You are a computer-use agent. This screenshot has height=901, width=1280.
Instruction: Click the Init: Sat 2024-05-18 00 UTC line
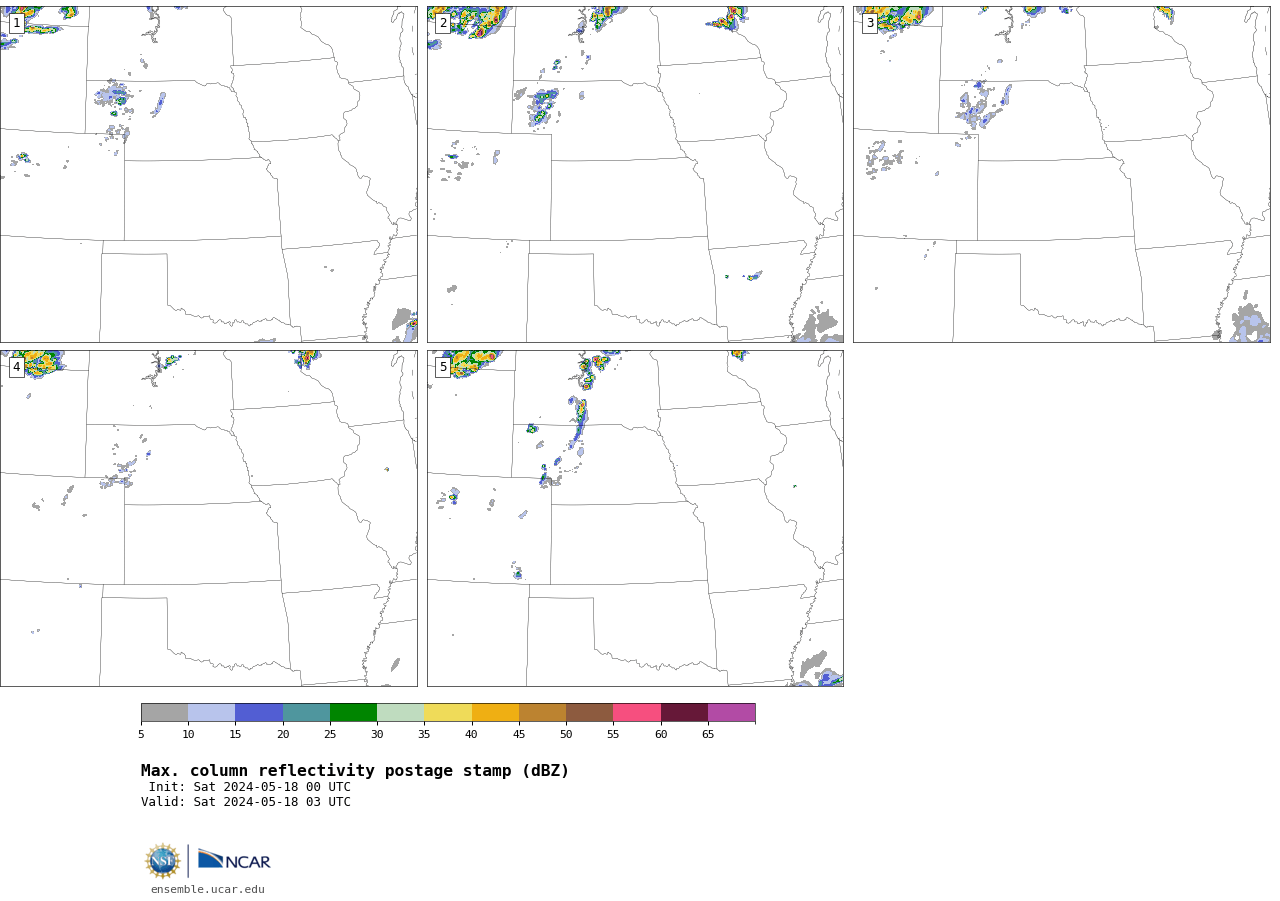[x=250, y=787]
